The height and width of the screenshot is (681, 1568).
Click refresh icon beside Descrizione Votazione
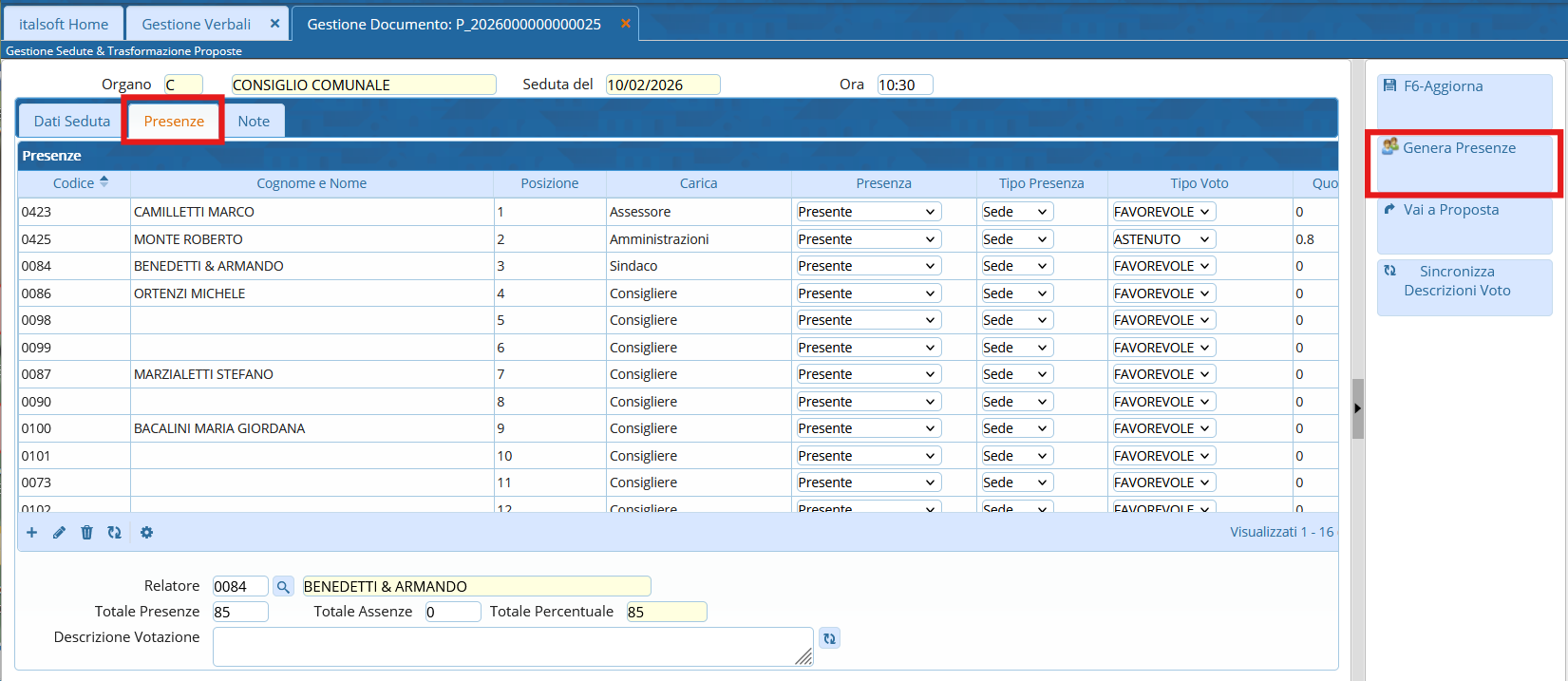point(829,638)
